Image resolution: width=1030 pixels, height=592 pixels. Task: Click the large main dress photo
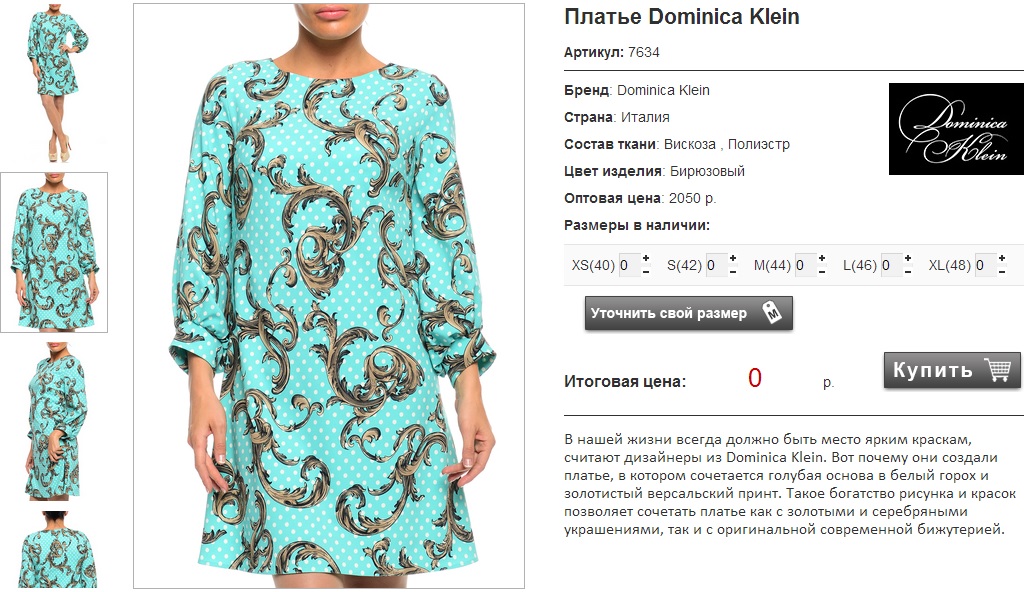click(328, 296)
